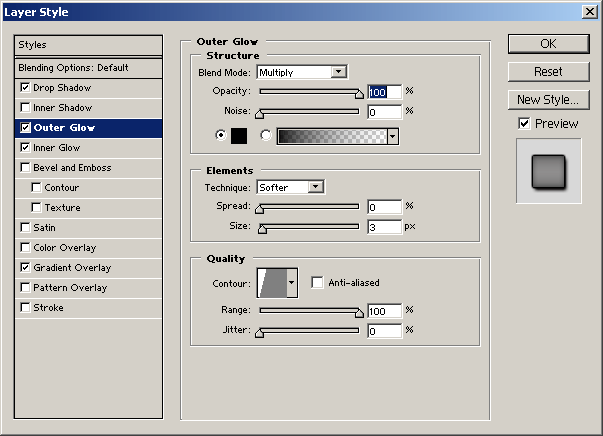Toggle the Inner Glow checkbox
This screenshot has height=436, width=603.
25,147
